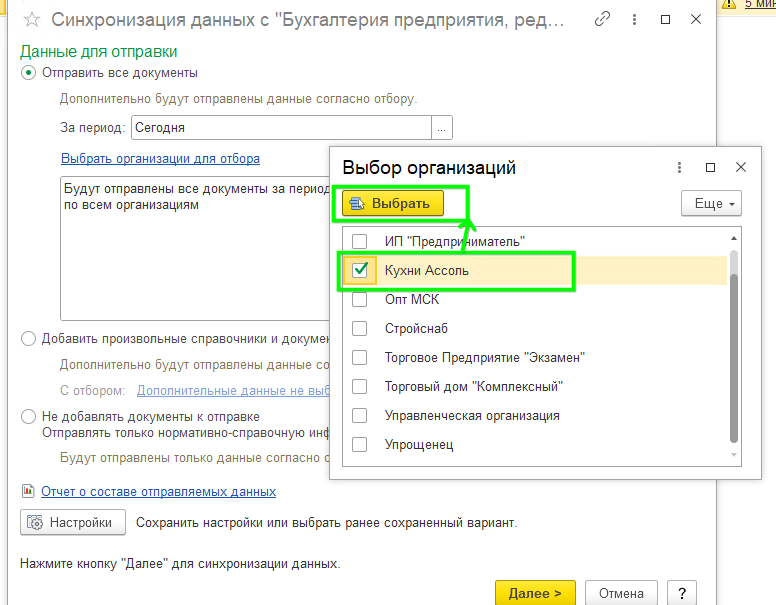Check the ИП "Предприниматель" checkbox
Screen dimensions: 776x605
click(359, 241)
